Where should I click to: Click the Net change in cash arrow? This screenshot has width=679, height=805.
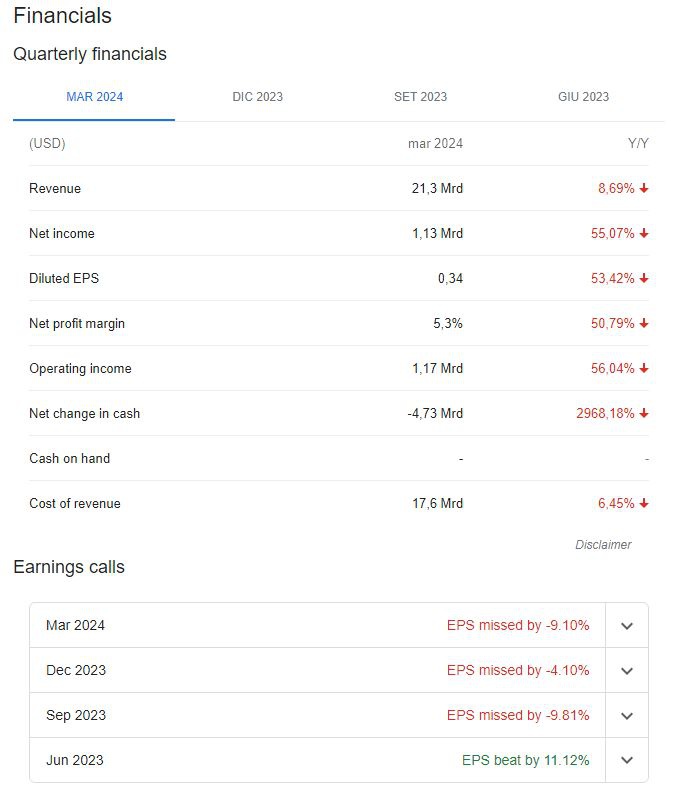coord(644,413)
